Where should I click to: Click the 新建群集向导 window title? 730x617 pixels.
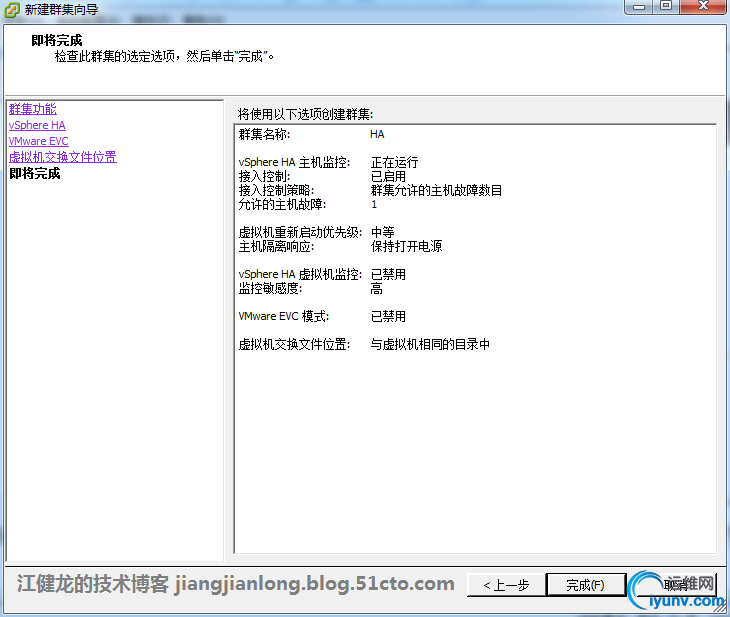point(61,10)
